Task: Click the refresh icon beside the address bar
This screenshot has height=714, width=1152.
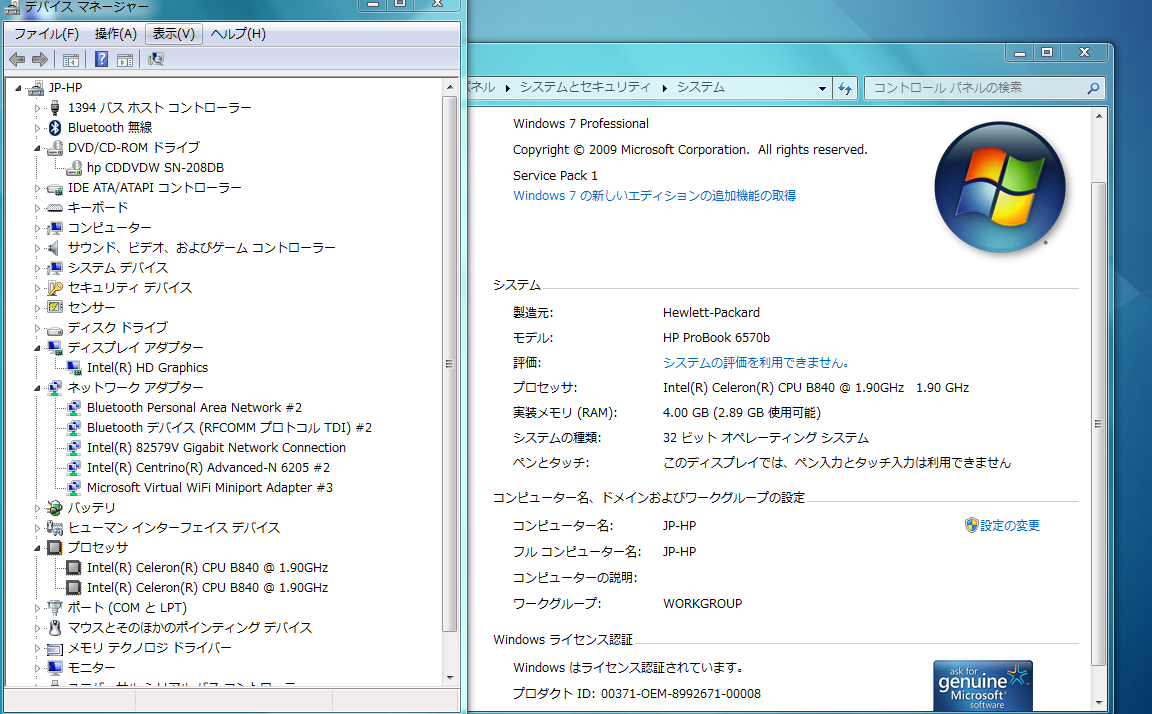Action: 845,88
